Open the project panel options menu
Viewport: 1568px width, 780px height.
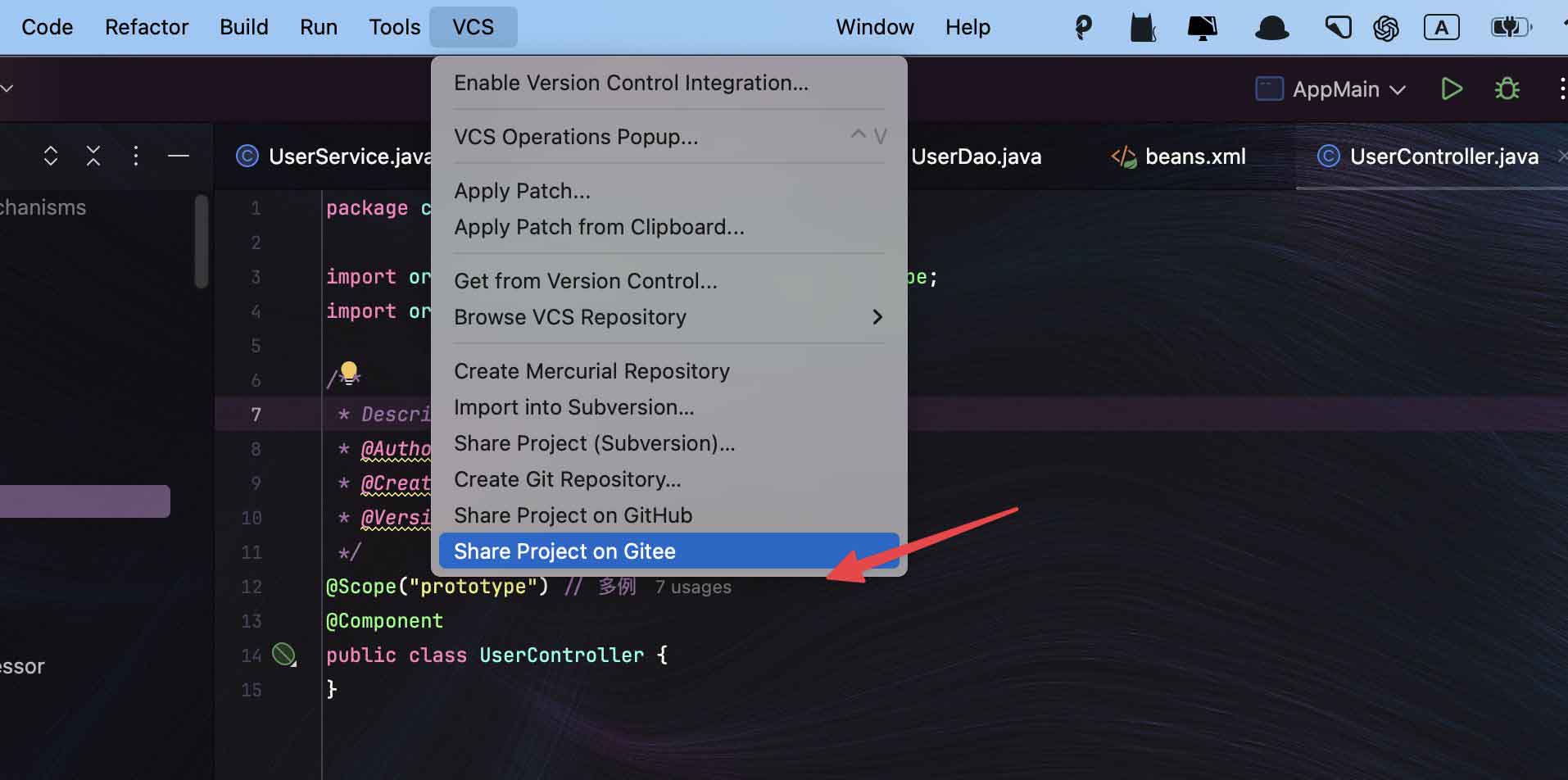pyautogui.click(x=136, y=156)
